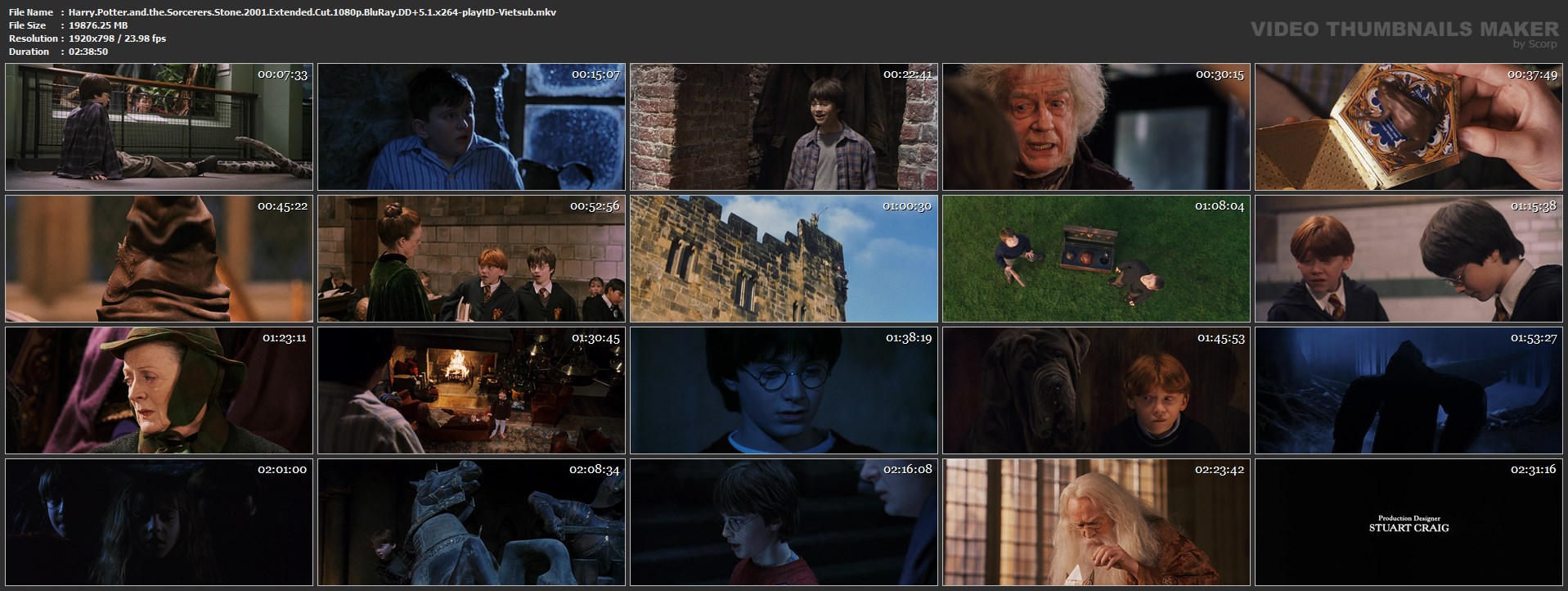Screen dimensions: 1568x591
Task: Click the duration value 02:38:50
Action: [x=88, y=52]
